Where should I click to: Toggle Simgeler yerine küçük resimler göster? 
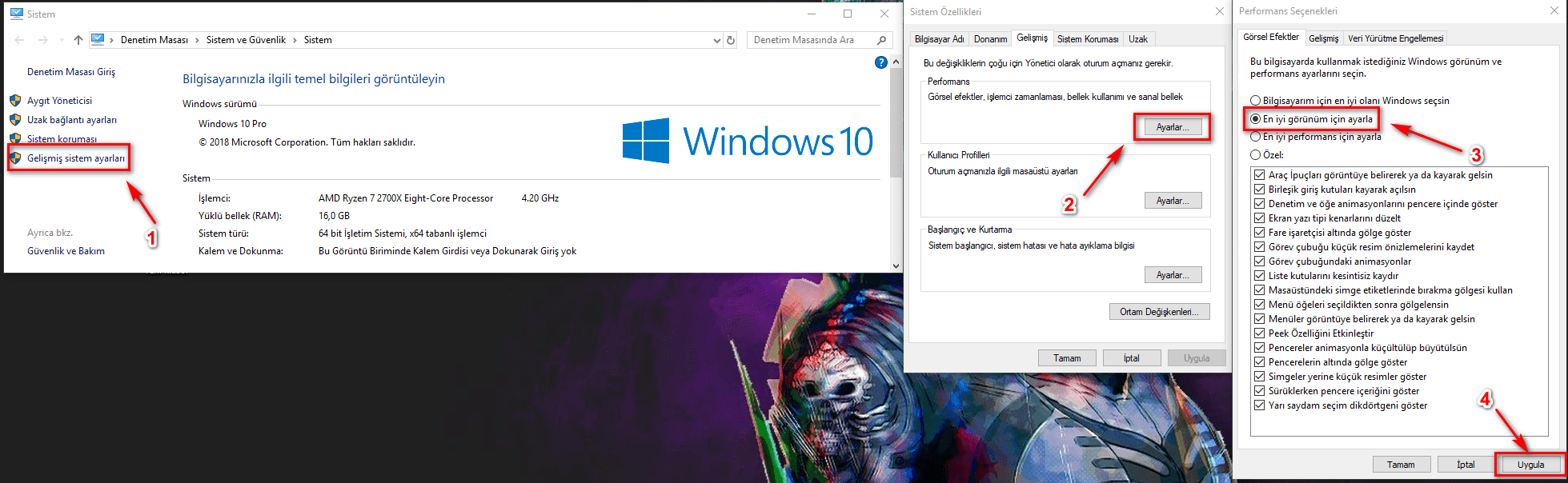tap(1260, 377)
